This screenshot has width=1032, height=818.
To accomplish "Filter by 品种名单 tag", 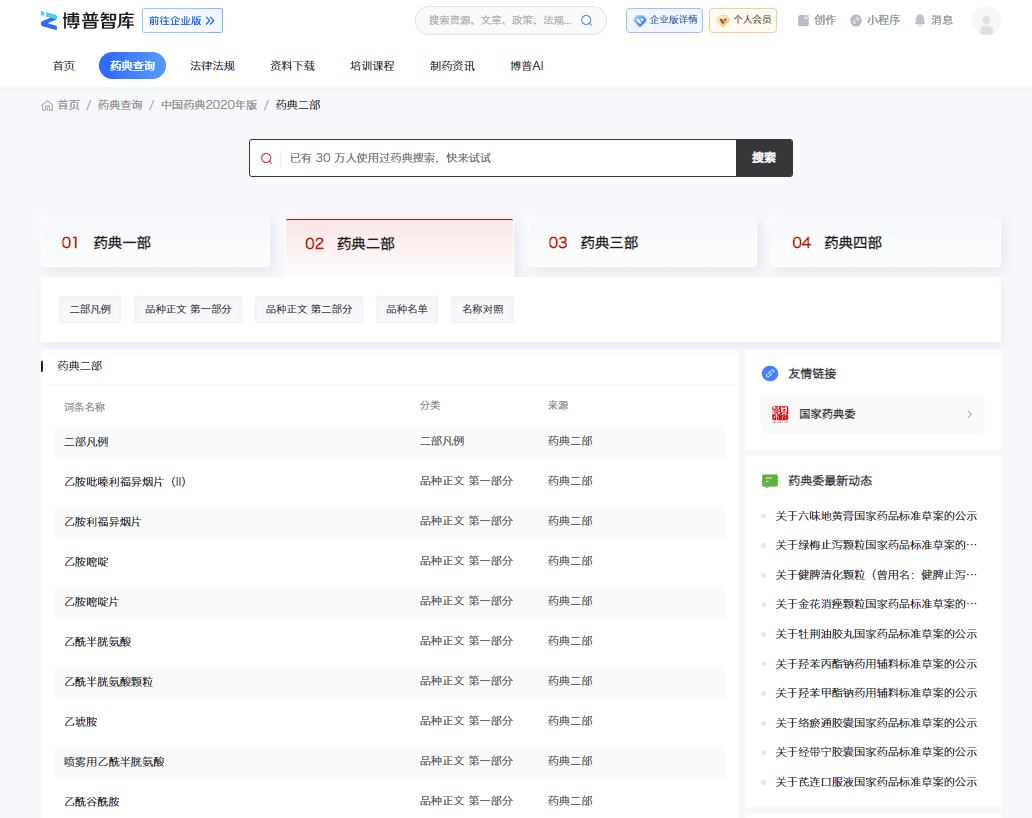I will pyautogui.click(x=407, y=309).
